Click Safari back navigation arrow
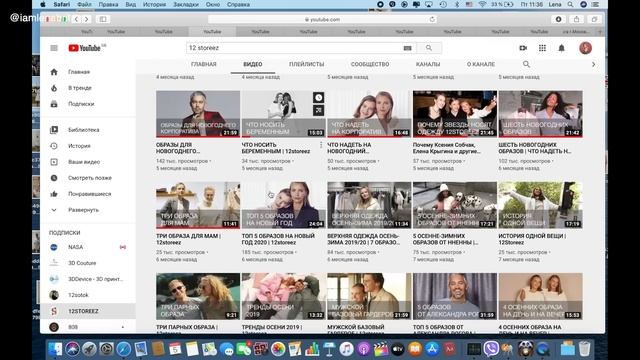Image resolution: width=640 pixels, height=360 pixels. click(x=76, y=19)
